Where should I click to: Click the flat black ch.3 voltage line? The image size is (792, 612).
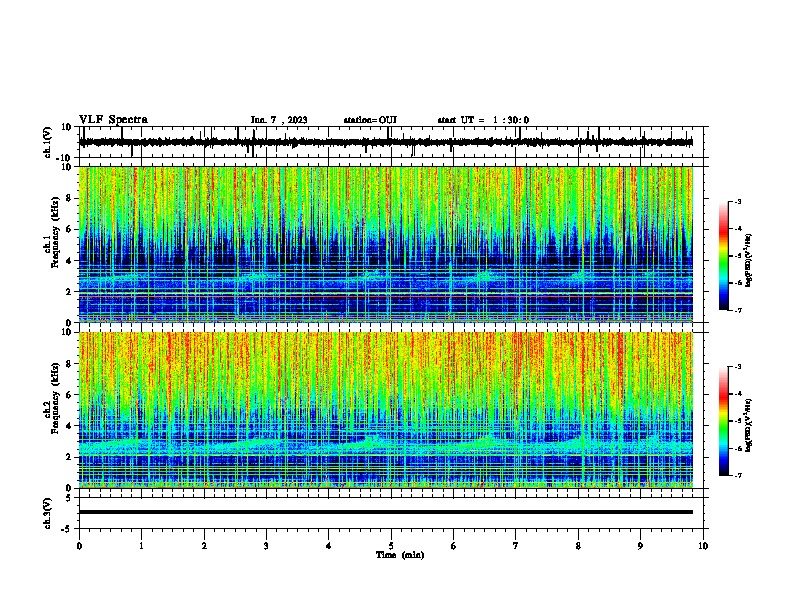click(x=386, y=512)
